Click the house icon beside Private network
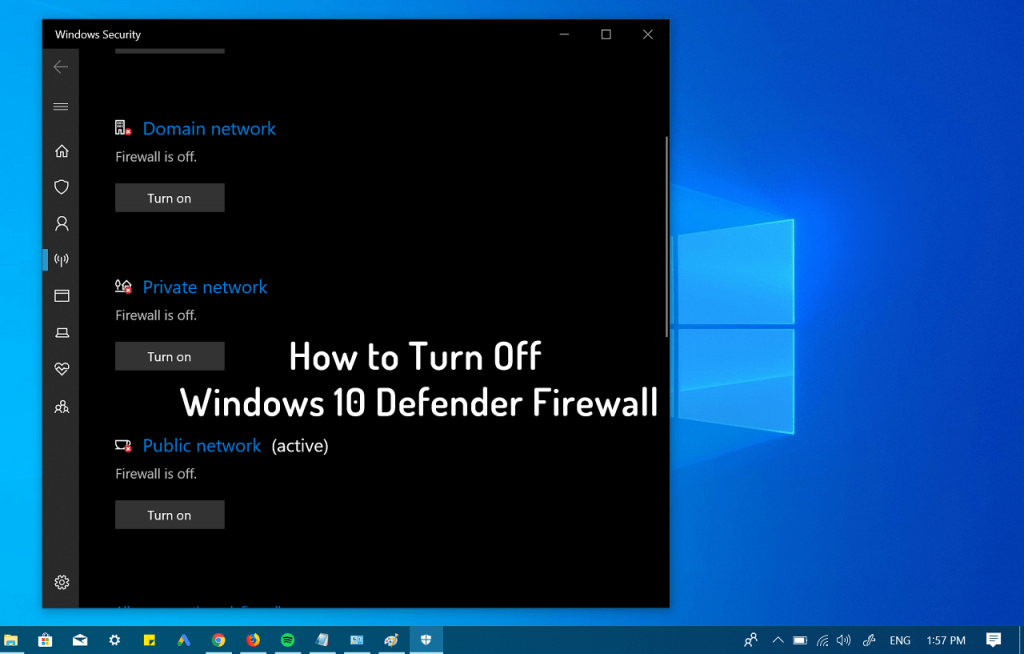Viewport: 1024px width, 654px height. 123,286
